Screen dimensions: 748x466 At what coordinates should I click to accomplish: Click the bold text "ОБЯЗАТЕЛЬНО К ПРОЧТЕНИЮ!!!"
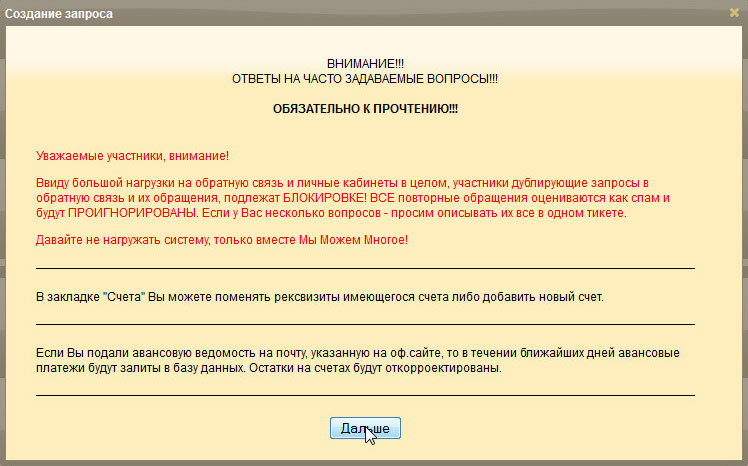pos(365,109)
